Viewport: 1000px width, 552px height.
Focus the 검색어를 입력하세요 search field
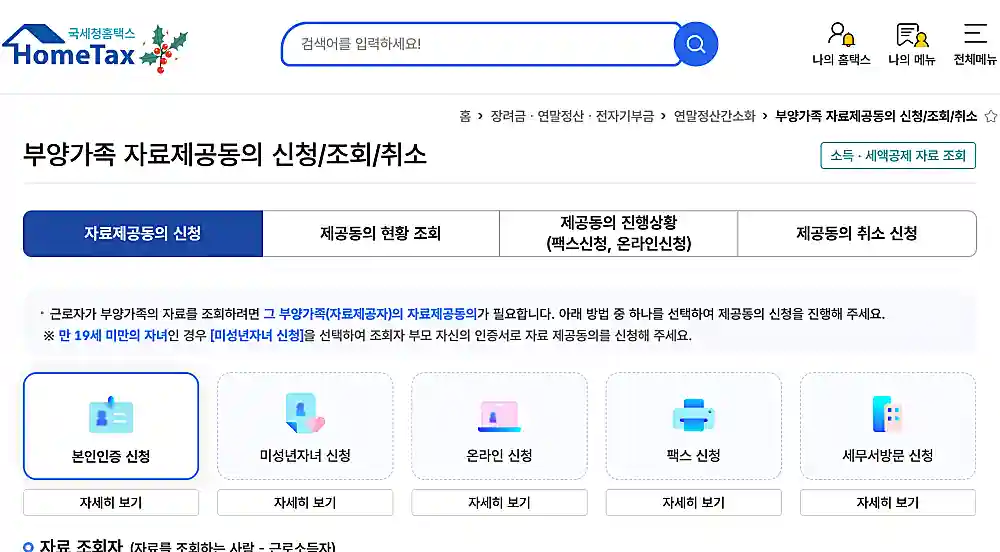(481, 44)
